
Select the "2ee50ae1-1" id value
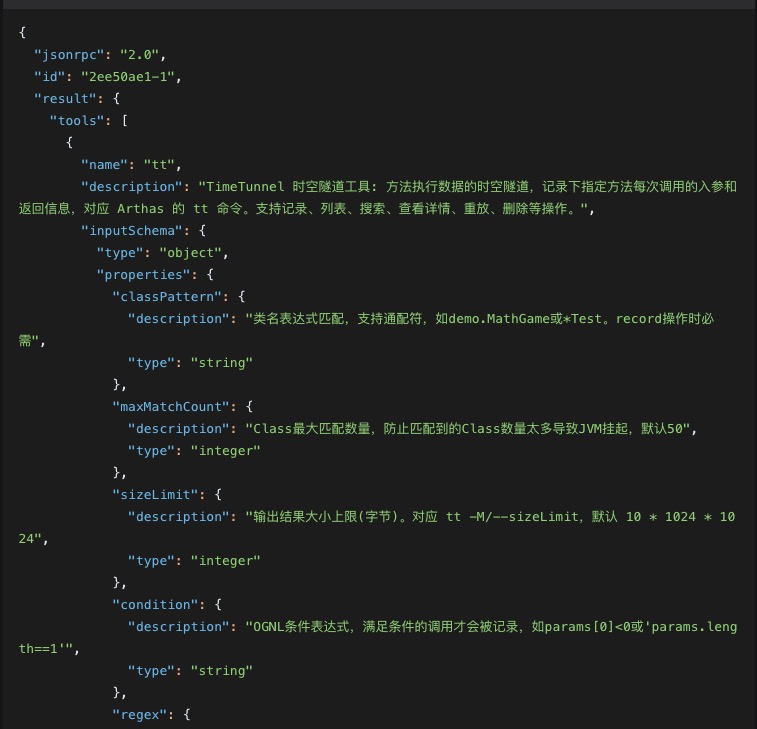click(122, 77)
